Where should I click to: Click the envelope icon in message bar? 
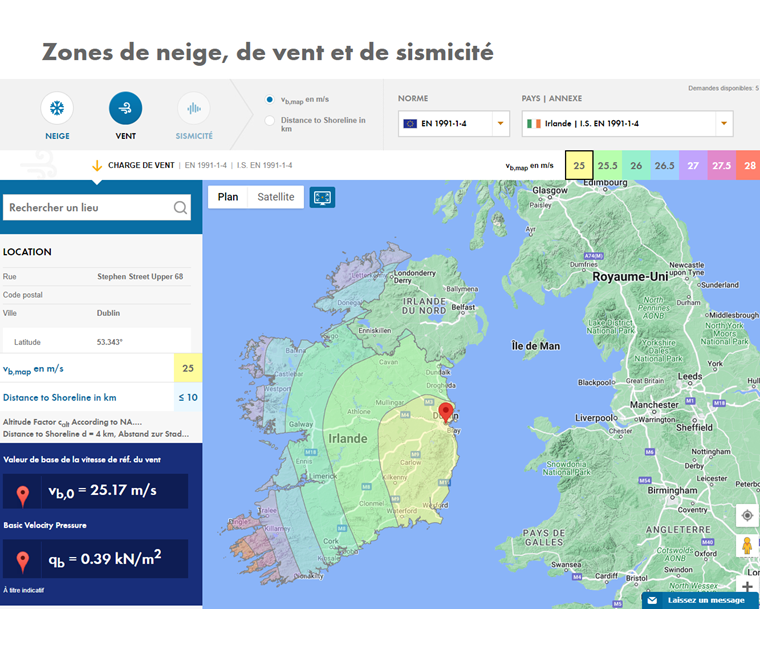coord(652,600)
